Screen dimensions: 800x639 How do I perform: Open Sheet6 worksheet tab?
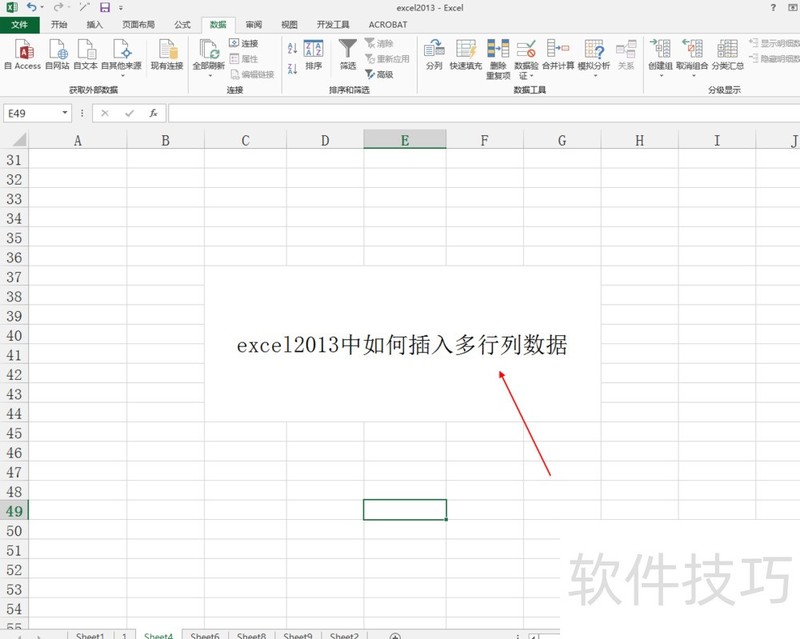point(205,635)
